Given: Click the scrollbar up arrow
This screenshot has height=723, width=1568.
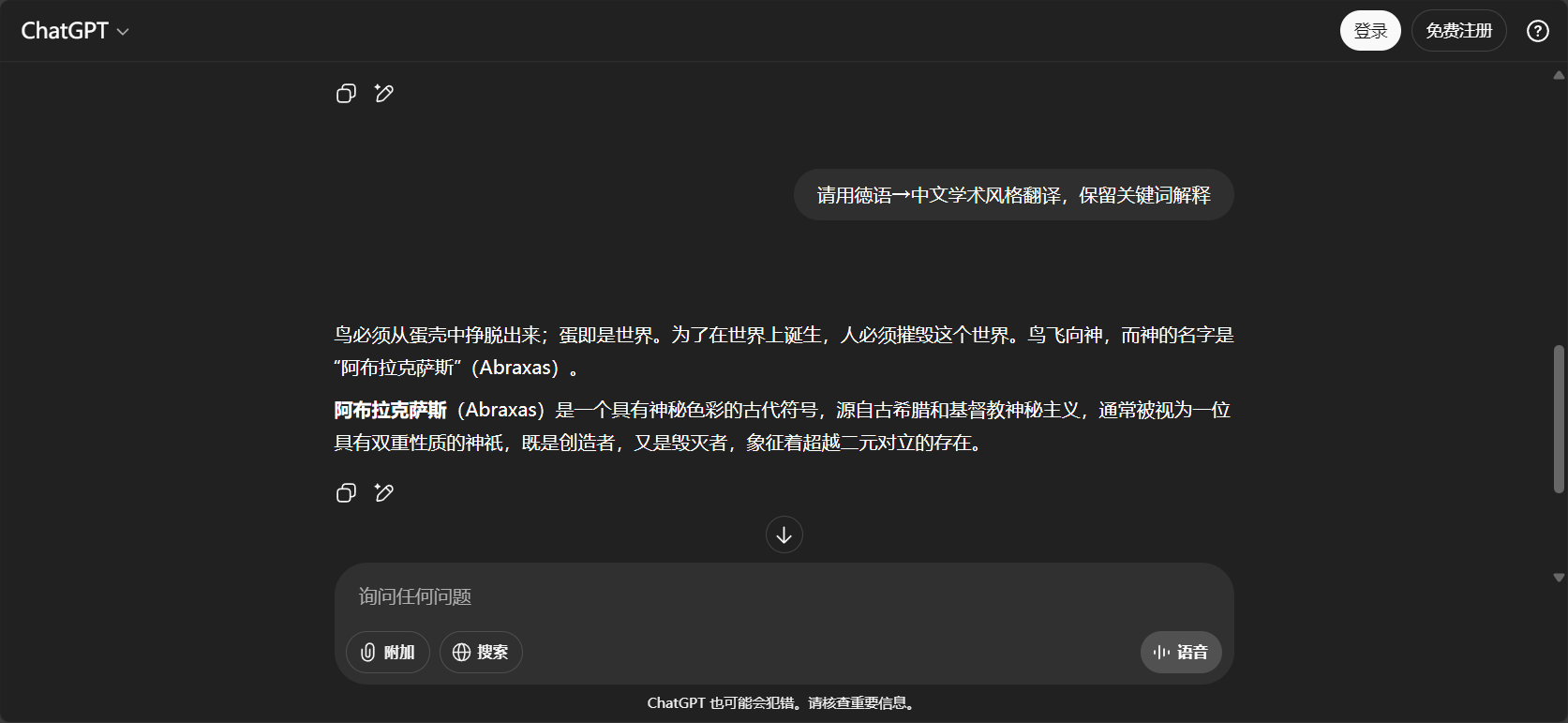Looking at the screenshot, I should pos(1559,75).
